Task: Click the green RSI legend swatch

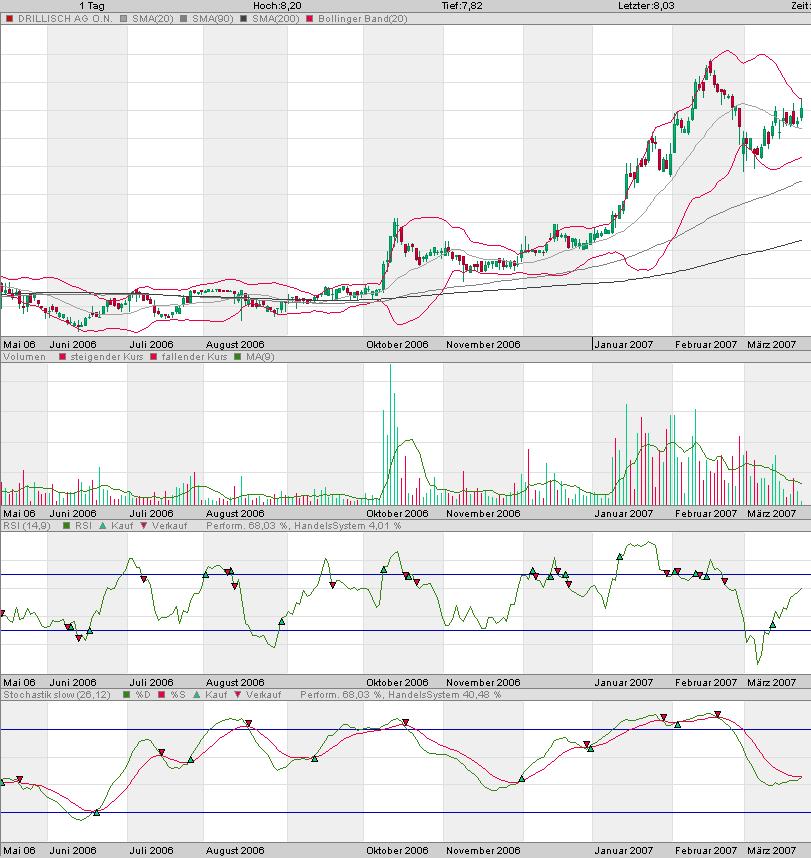Action: [67, 526]
